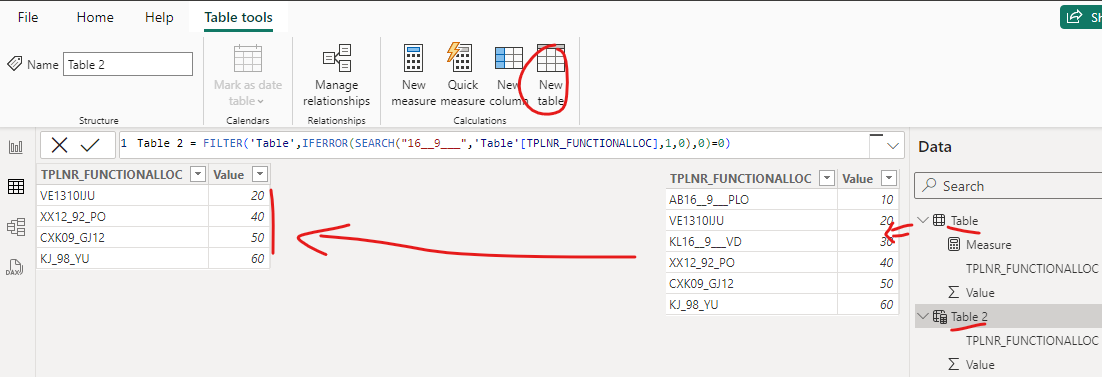Select TPLNR_FUNCTIONALLOC field under Table

pos(1032,268)
